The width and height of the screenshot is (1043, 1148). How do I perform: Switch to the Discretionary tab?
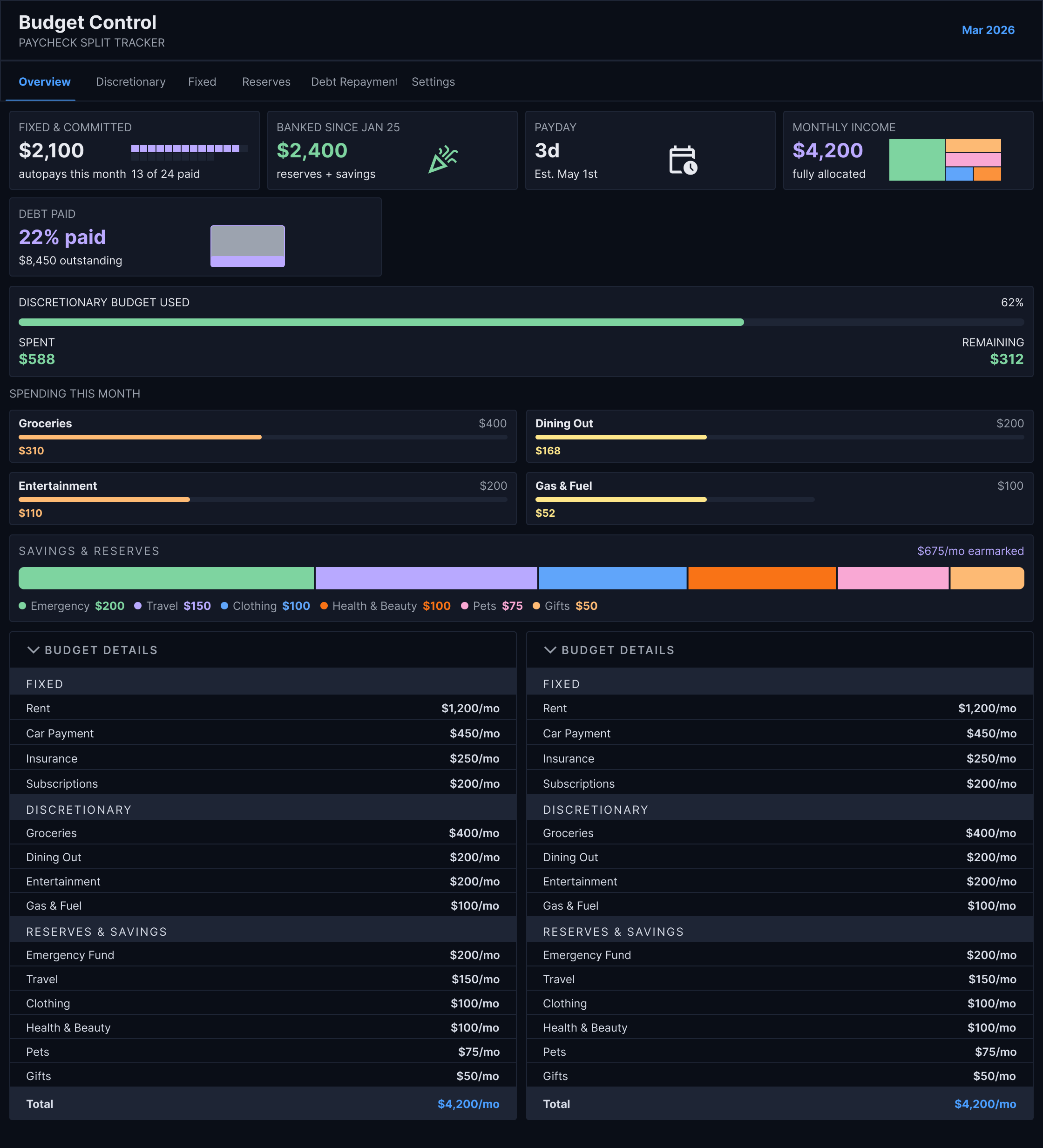tap(130, 81)
